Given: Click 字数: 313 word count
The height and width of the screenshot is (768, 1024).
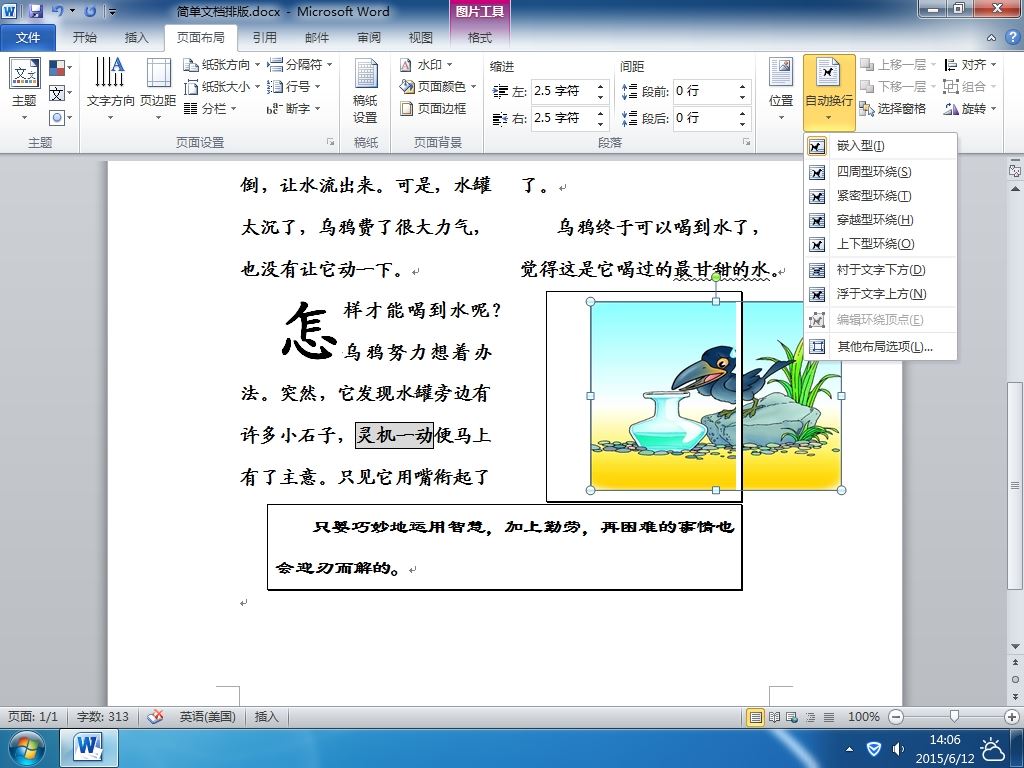Looking at the screenshot, I should click(x=103, y=716).
